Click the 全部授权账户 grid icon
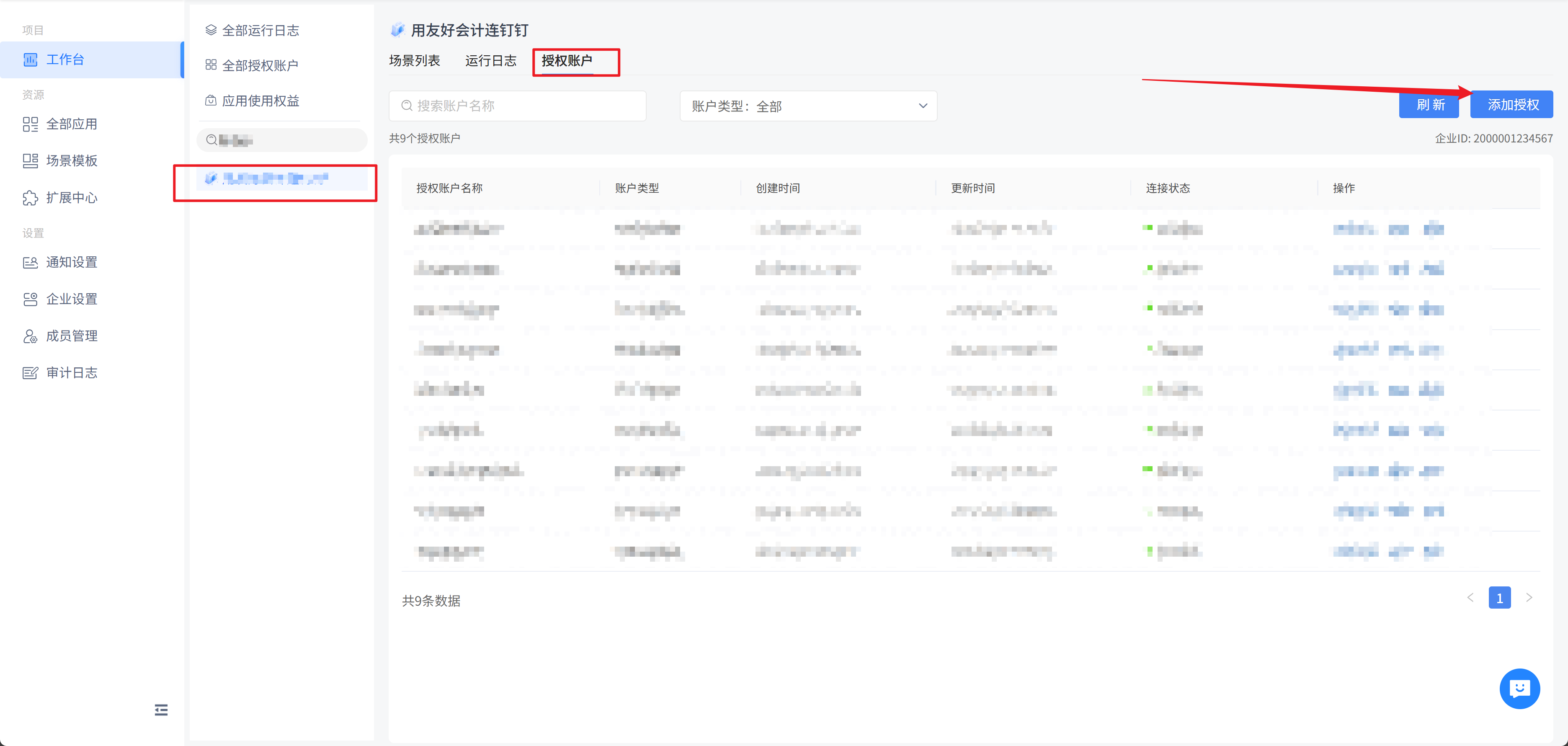The width and height of the screenshot is (1568, 746). point(211,65)
